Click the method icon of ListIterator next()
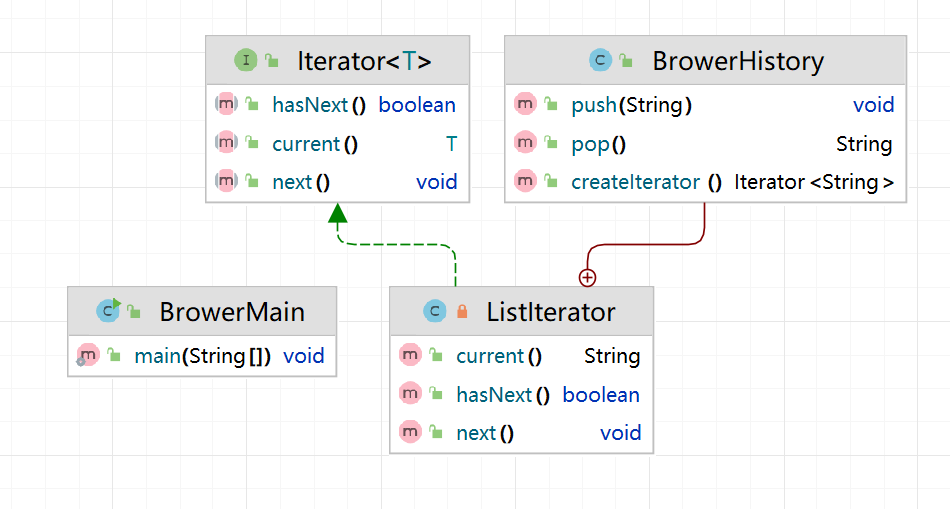Screen dimensions: 950x509 pos(410,432)
